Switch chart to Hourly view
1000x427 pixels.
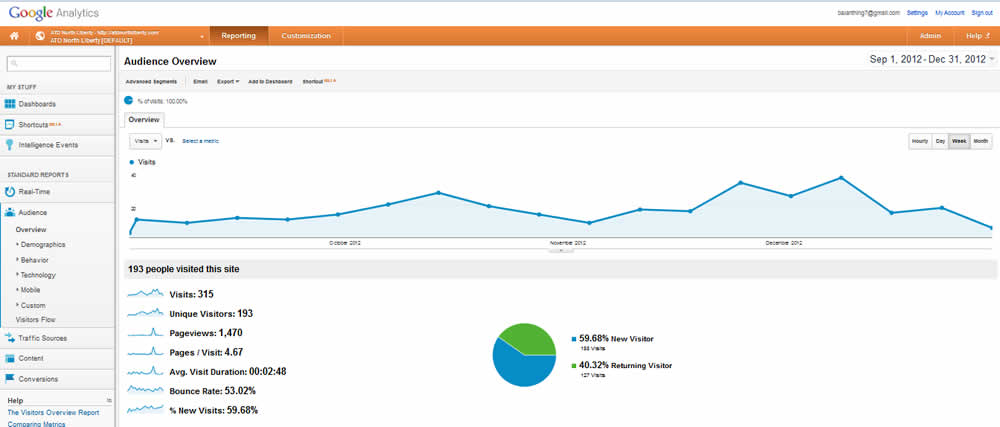[919, 142]
